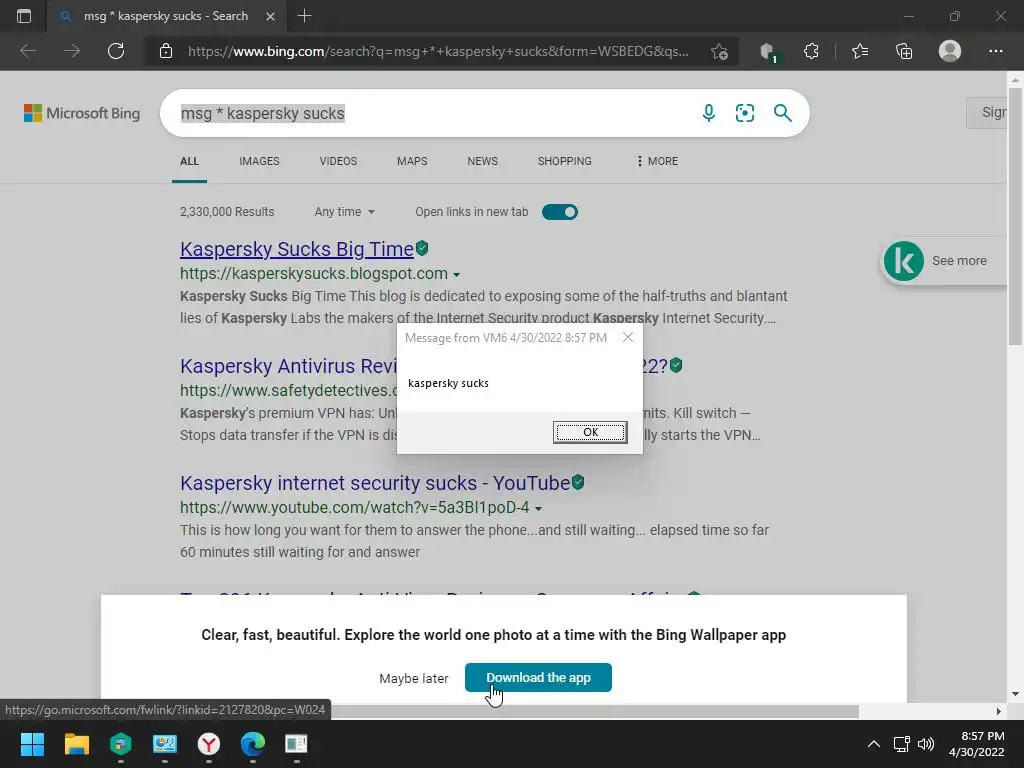The width and height of the screenshot is (1024, 768).
Task: Open the Collections icon
Action: click(x=904, y=51)
